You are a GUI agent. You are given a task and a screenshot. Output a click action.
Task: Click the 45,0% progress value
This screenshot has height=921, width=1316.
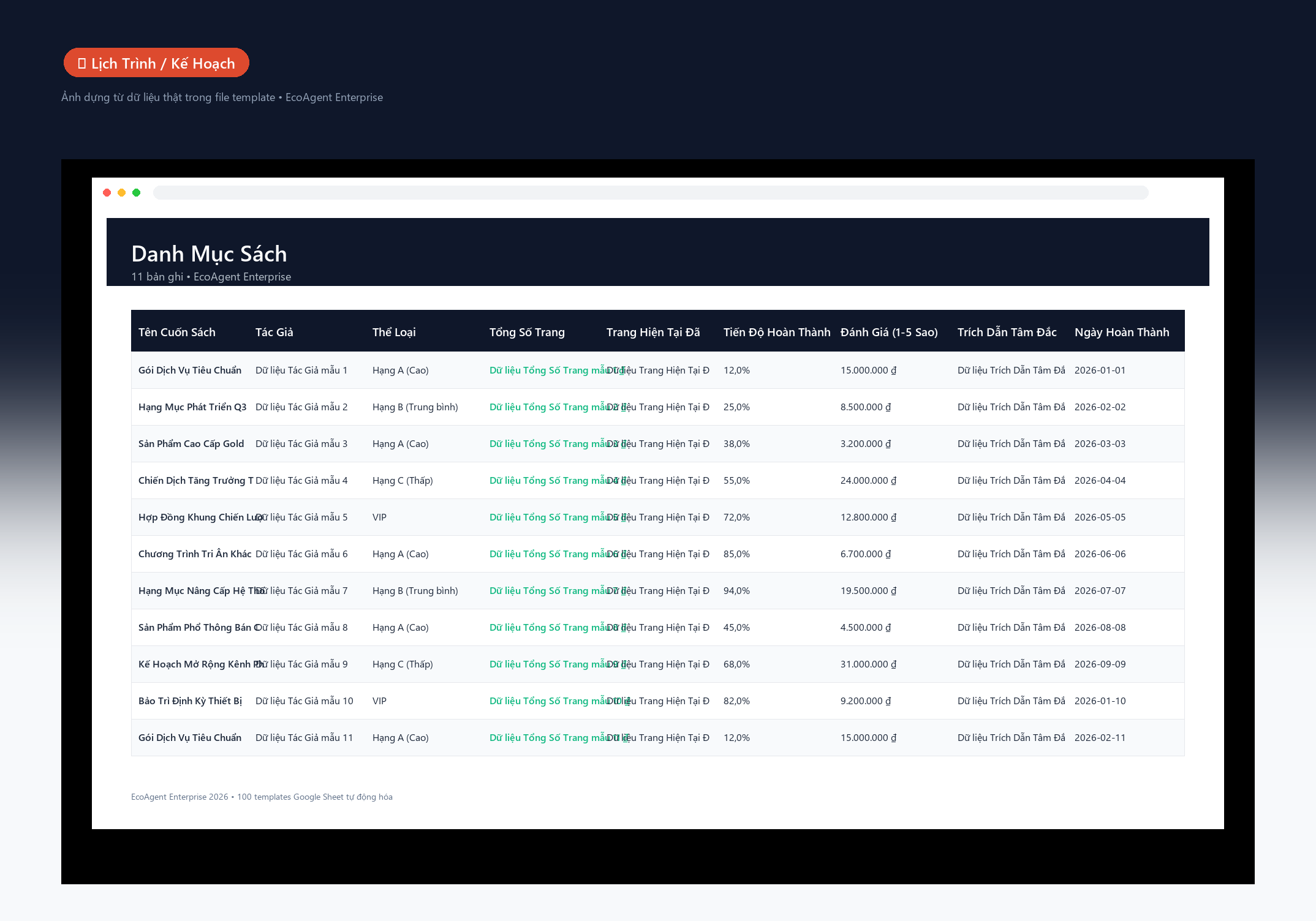tap(736, 627)
